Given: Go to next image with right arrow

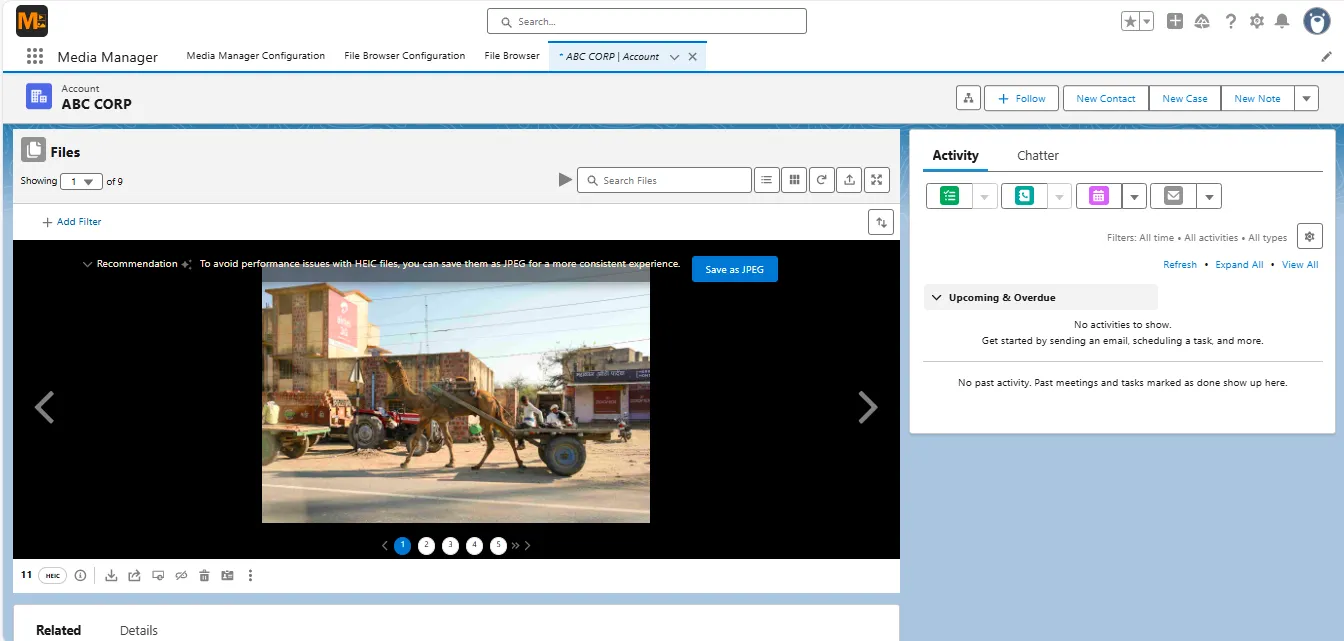Looking at the screenshot, I should 868,407.
